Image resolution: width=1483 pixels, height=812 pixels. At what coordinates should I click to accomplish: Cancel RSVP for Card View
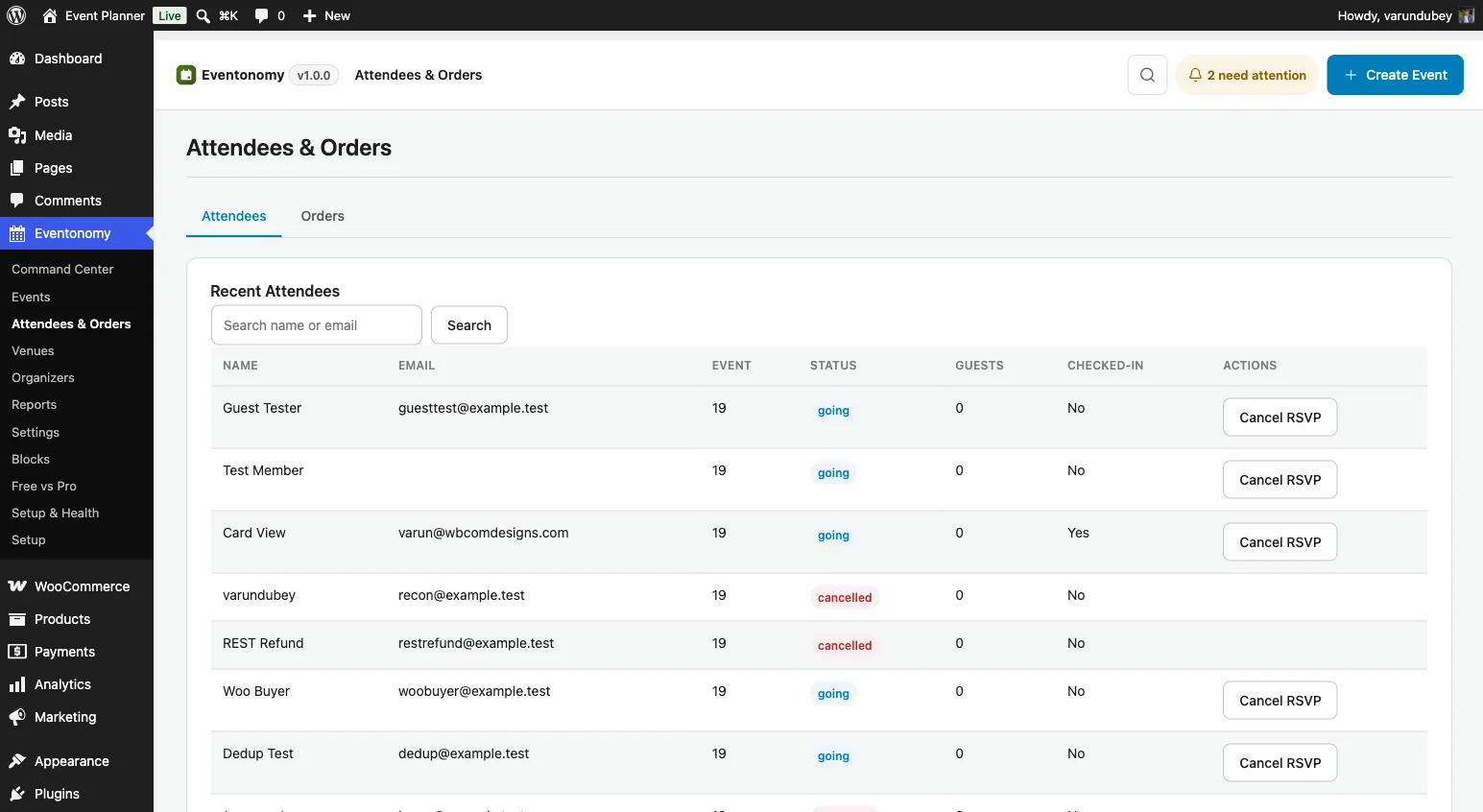(1280, 542)
